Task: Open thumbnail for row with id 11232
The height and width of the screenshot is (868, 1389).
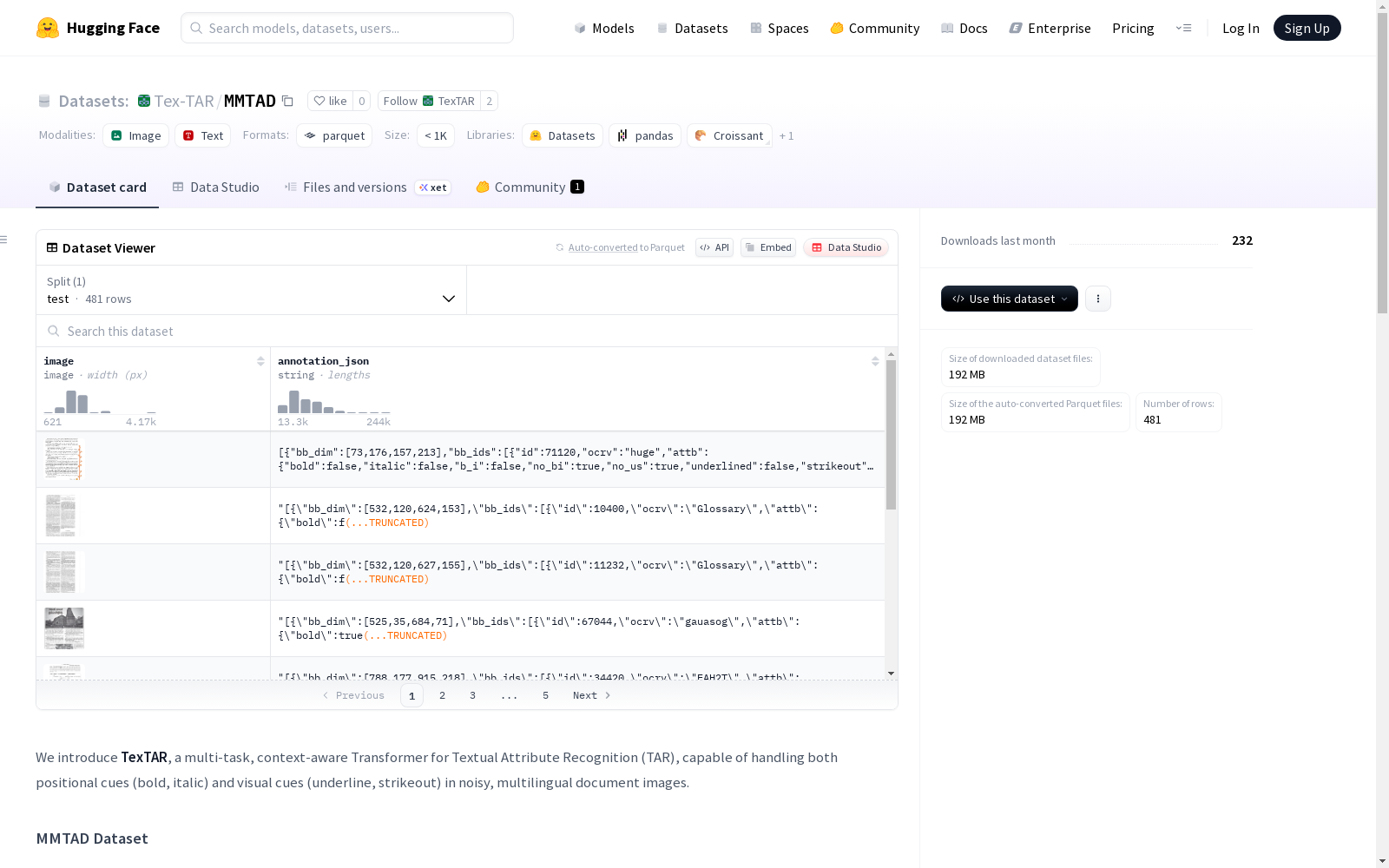Action: [61, 572]
